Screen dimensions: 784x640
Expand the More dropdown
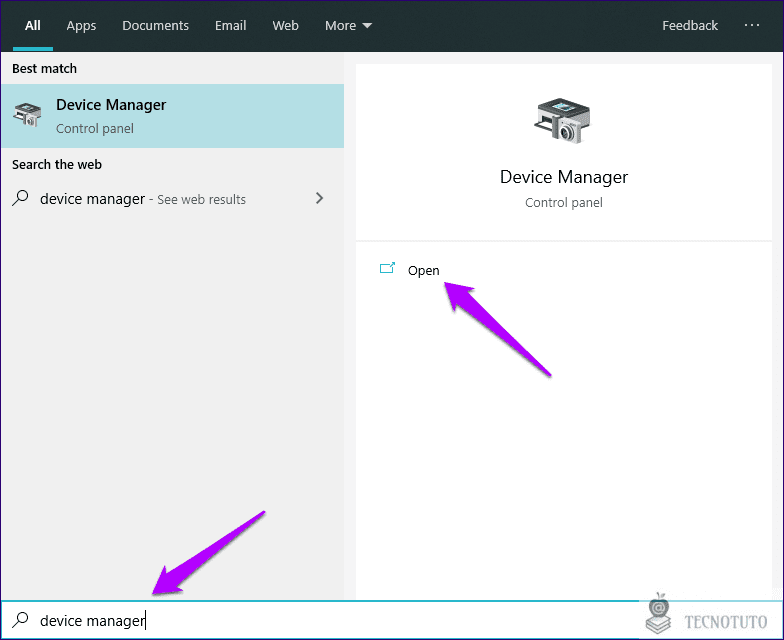348,26
